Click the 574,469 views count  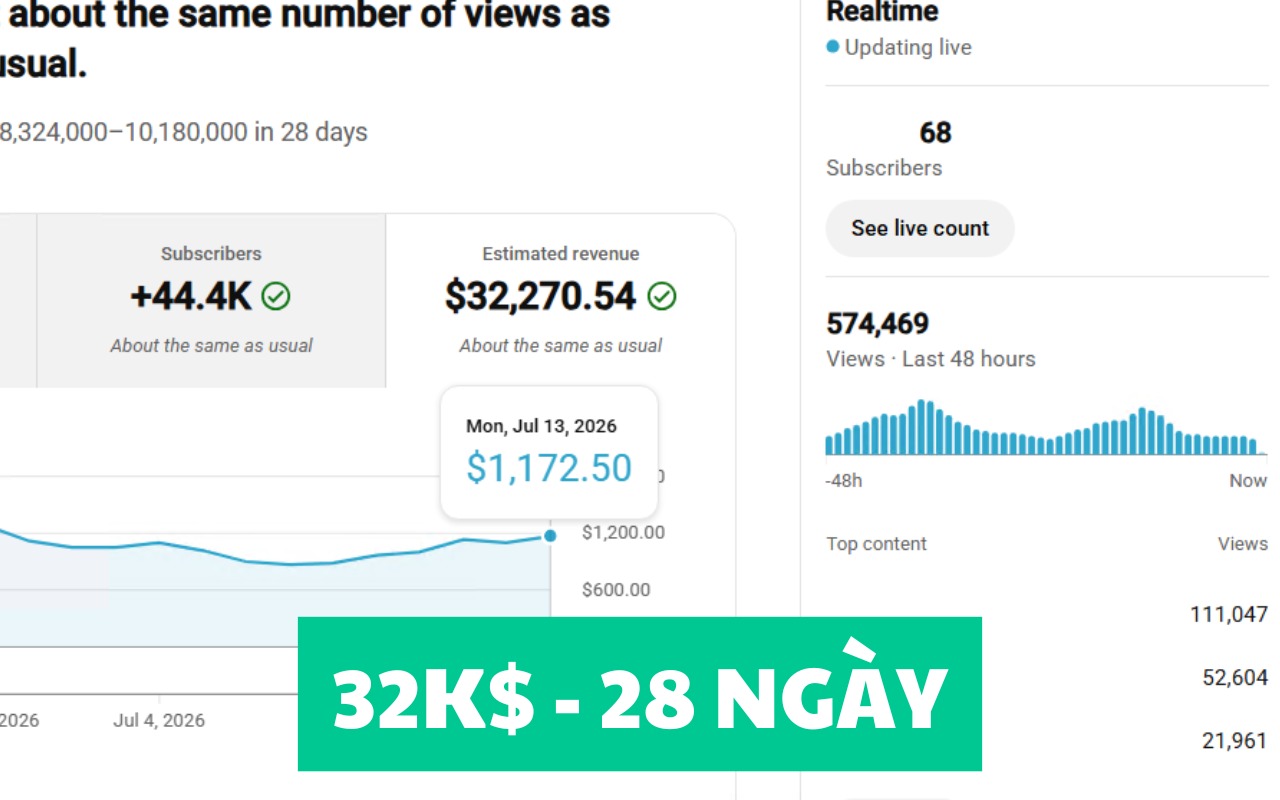pyautogui.click(x=878, y=323)
